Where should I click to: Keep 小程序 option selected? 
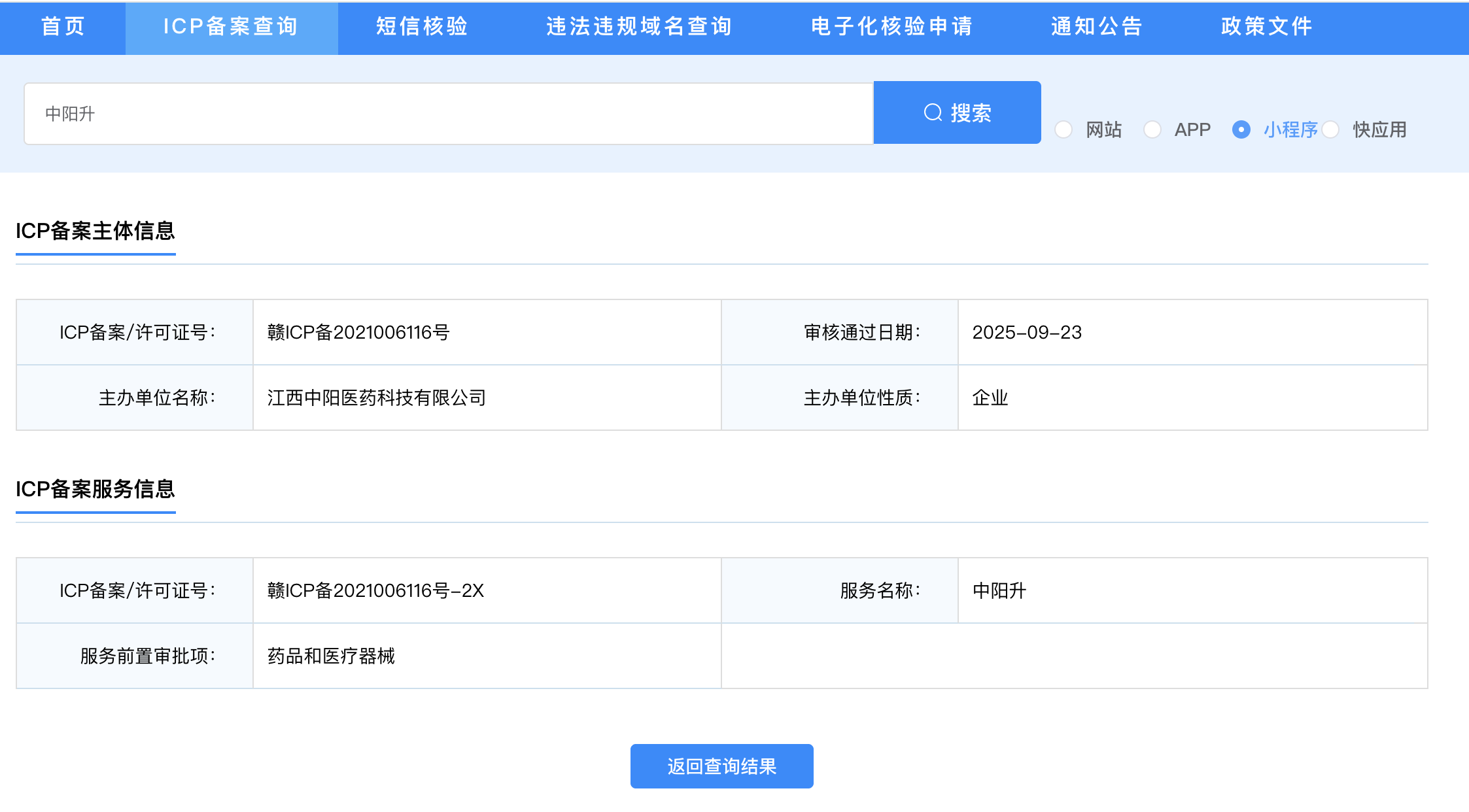(x=1241, y=129)
